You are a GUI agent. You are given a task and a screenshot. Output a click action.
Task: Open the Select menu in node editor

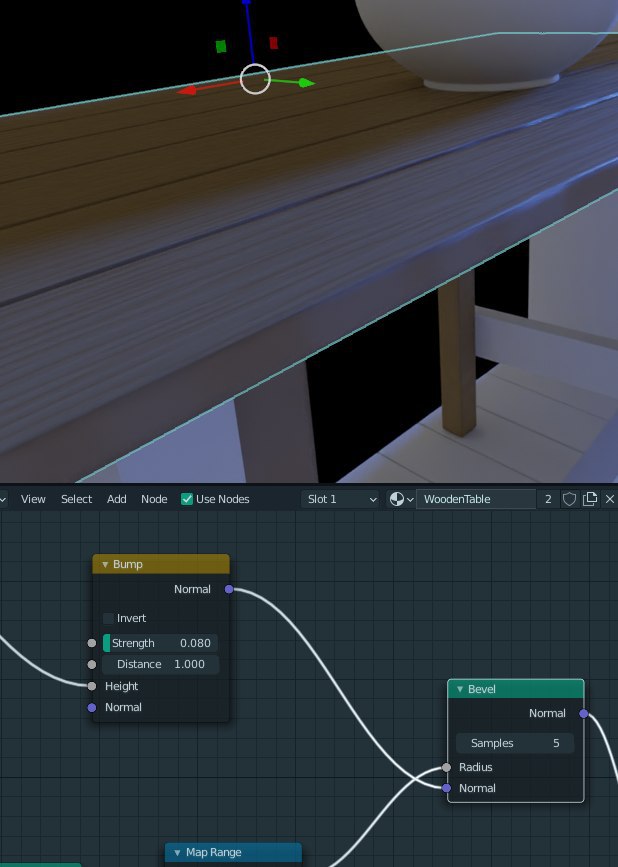[x=76, y=499]
